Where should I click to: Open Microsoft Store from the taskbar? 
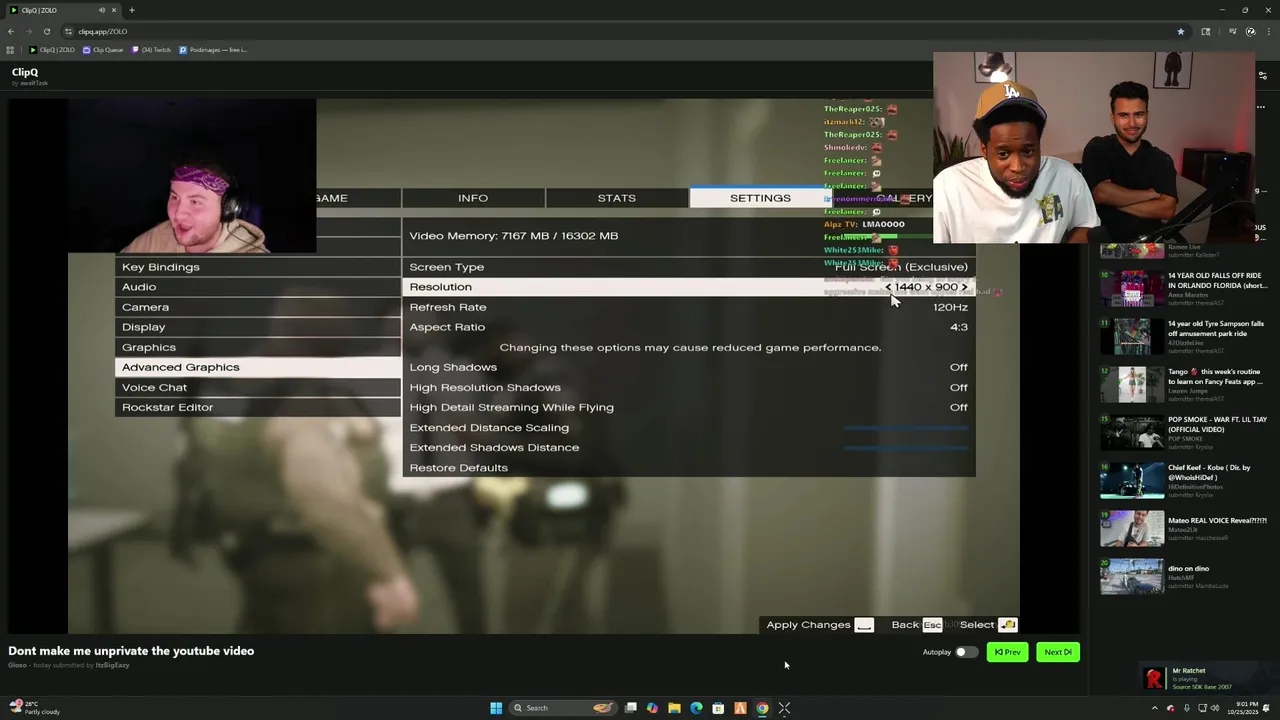coord(718,708)
